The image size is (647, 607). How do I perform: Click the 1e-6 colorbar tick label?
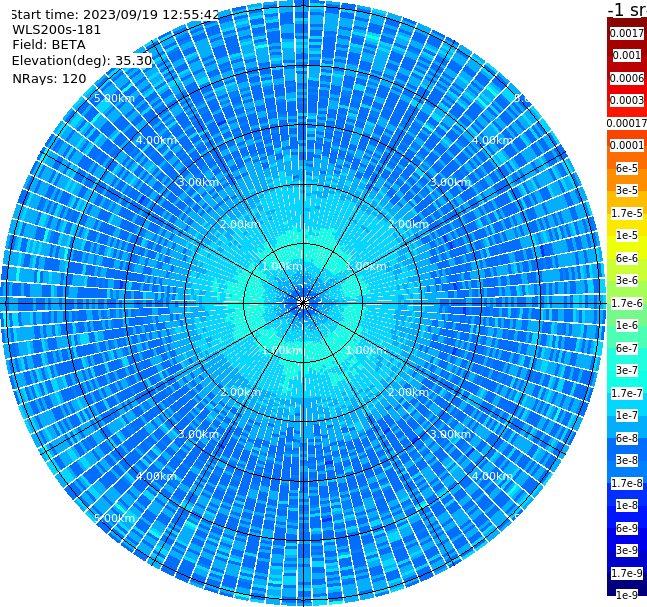click(627, 325)
